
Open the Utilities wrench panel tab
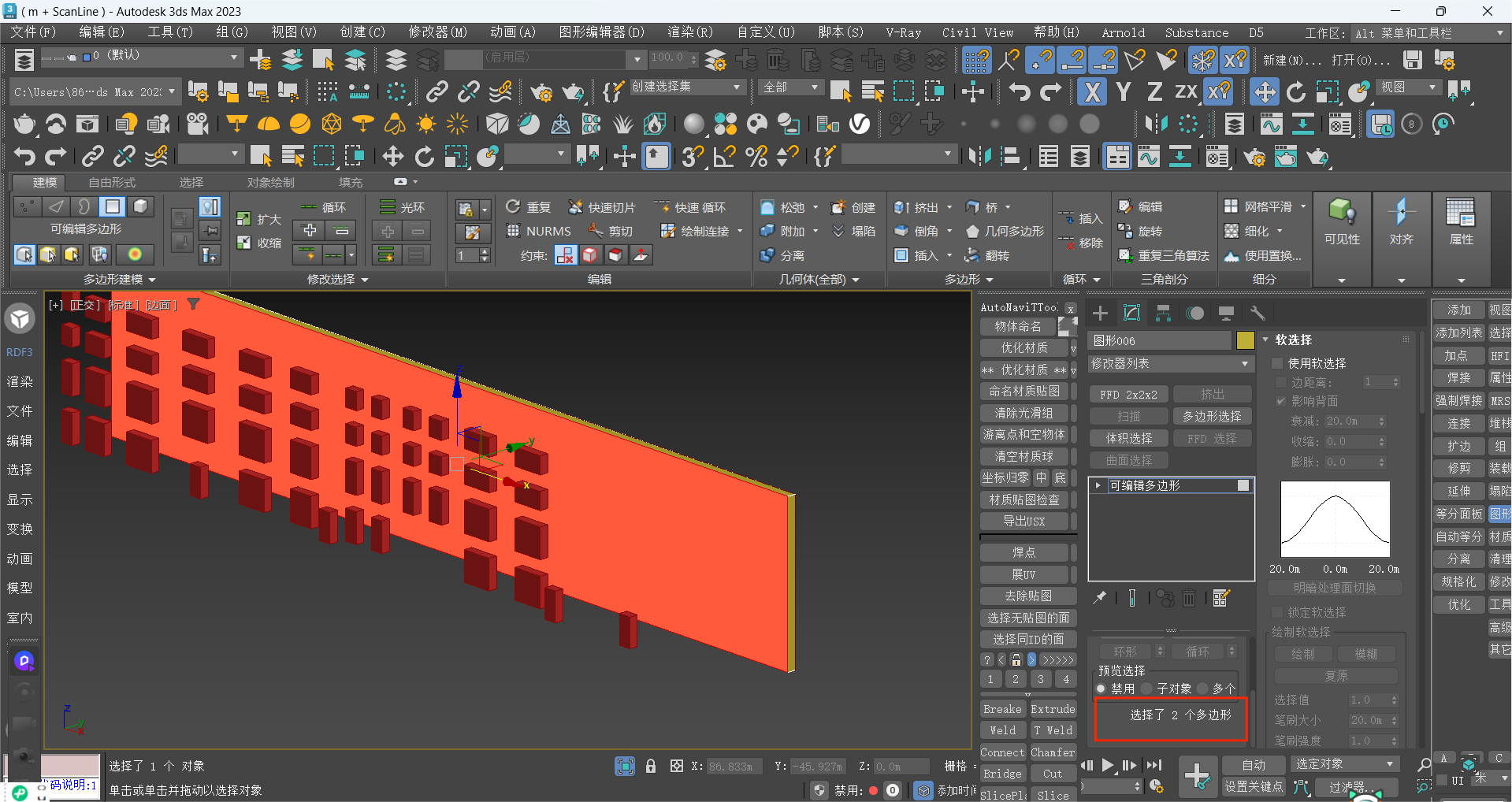pyautogui.click(x=1258, y=314)
